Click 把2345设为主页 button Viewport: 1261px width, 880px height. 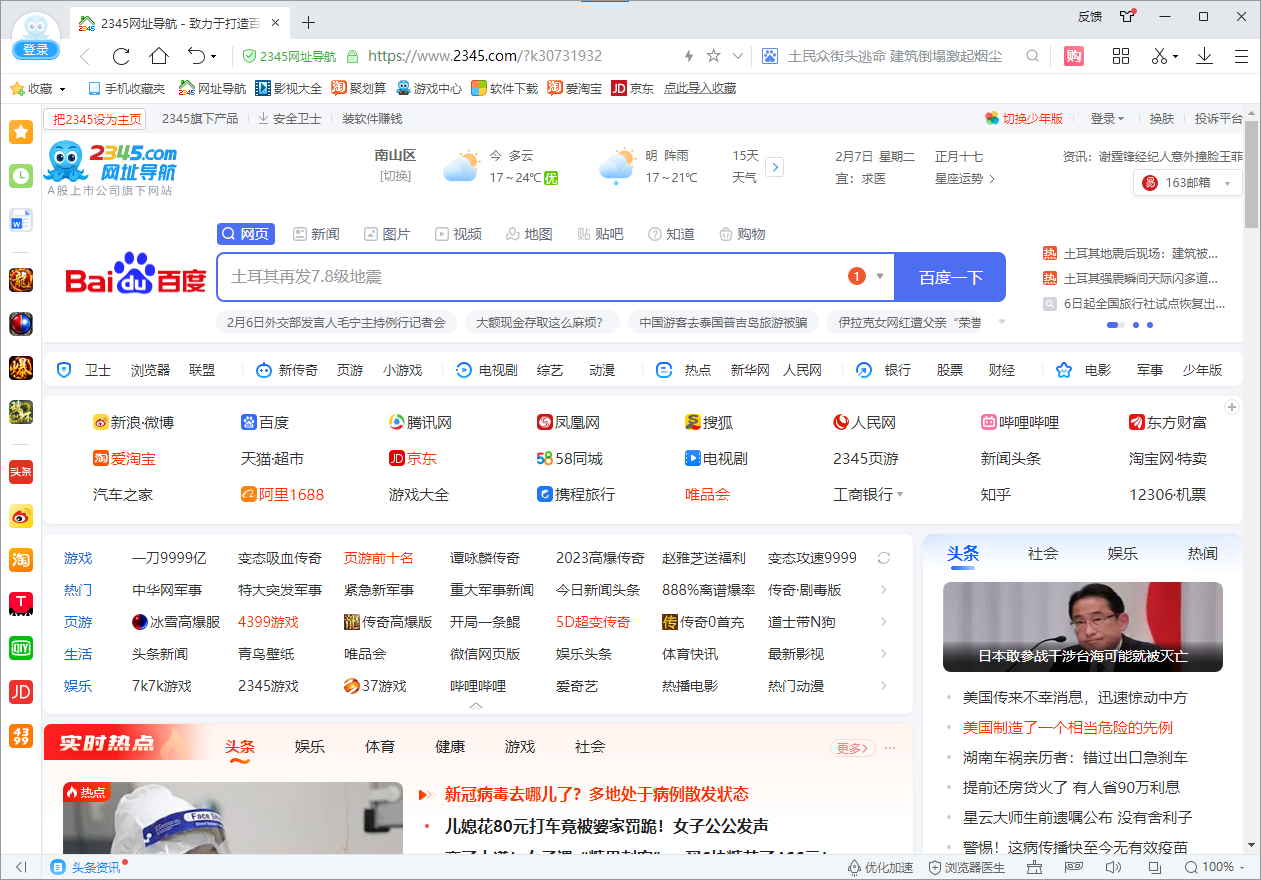(x=96, y=119)
